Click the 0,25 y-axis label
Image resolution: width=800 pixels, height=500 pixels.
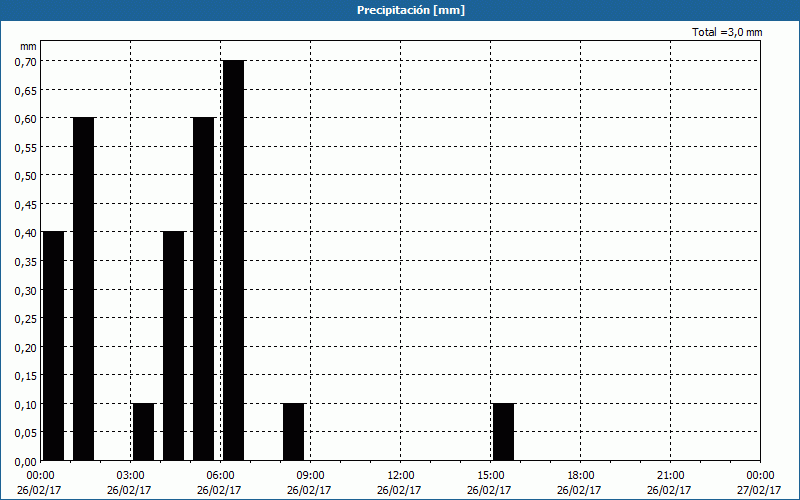pyautogui.click(x=26, y=318)
